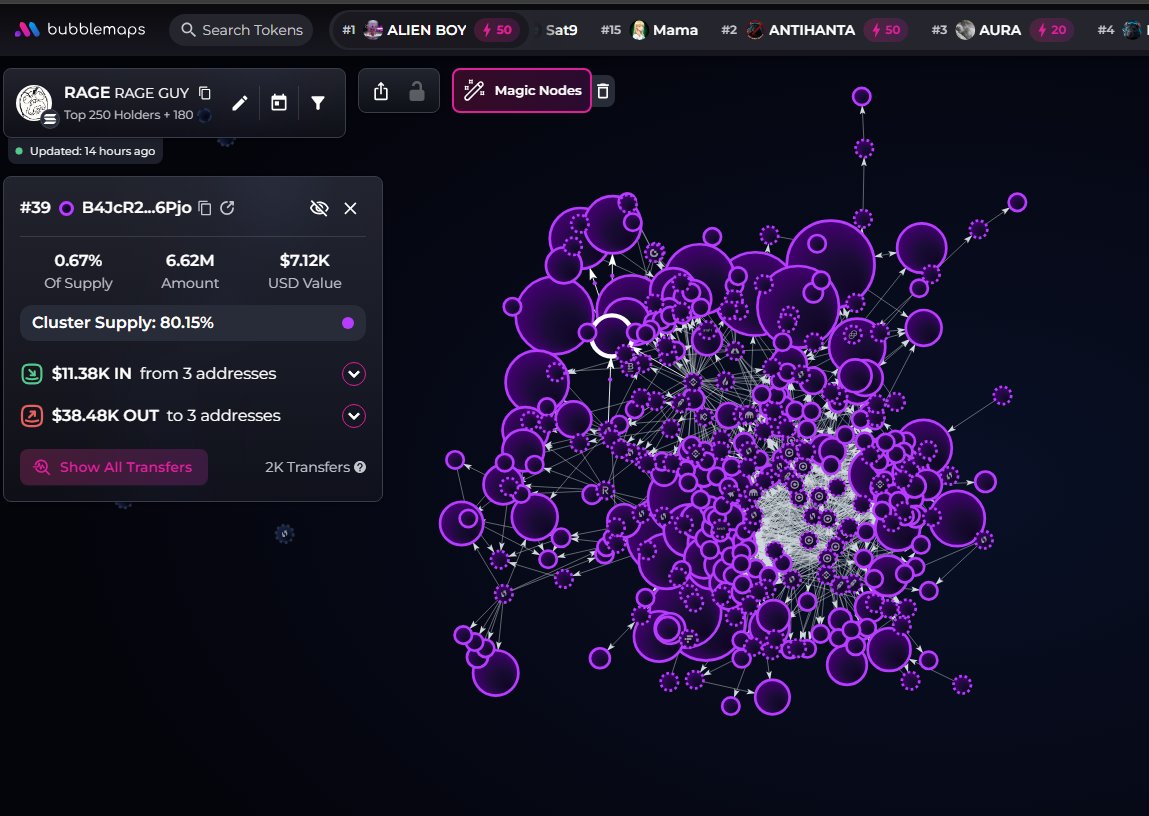Copy the RAGE GUY token address
The image size is (1149, 816).
point(205,92)
